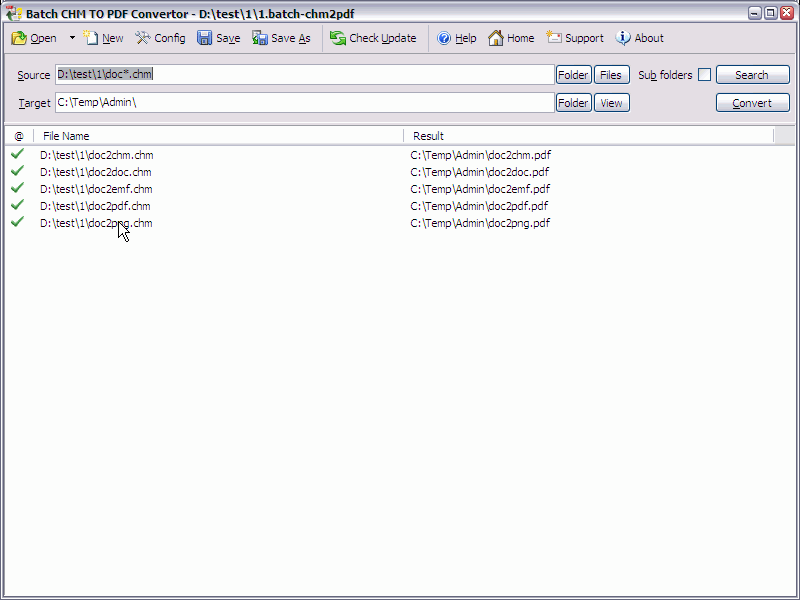Choose Save As in the toolbar
Screen dimensions: 800x600
point(281,38)
